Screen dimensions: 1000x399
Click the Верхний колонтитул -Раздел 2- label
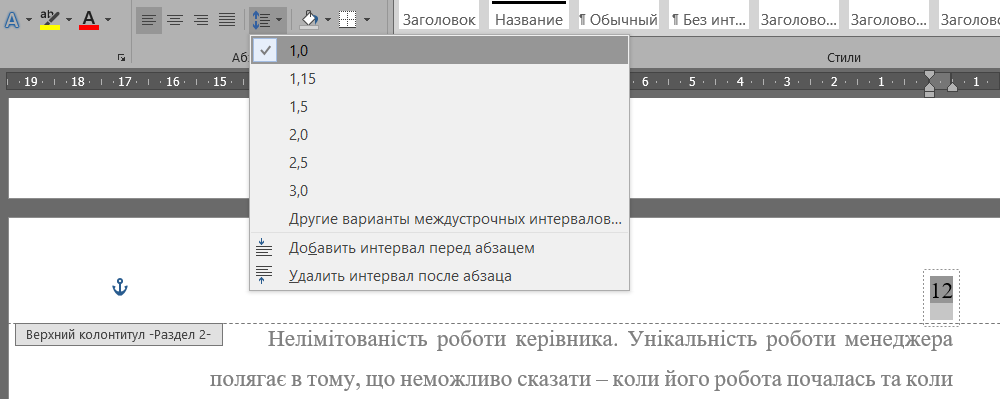click(119, 334)
